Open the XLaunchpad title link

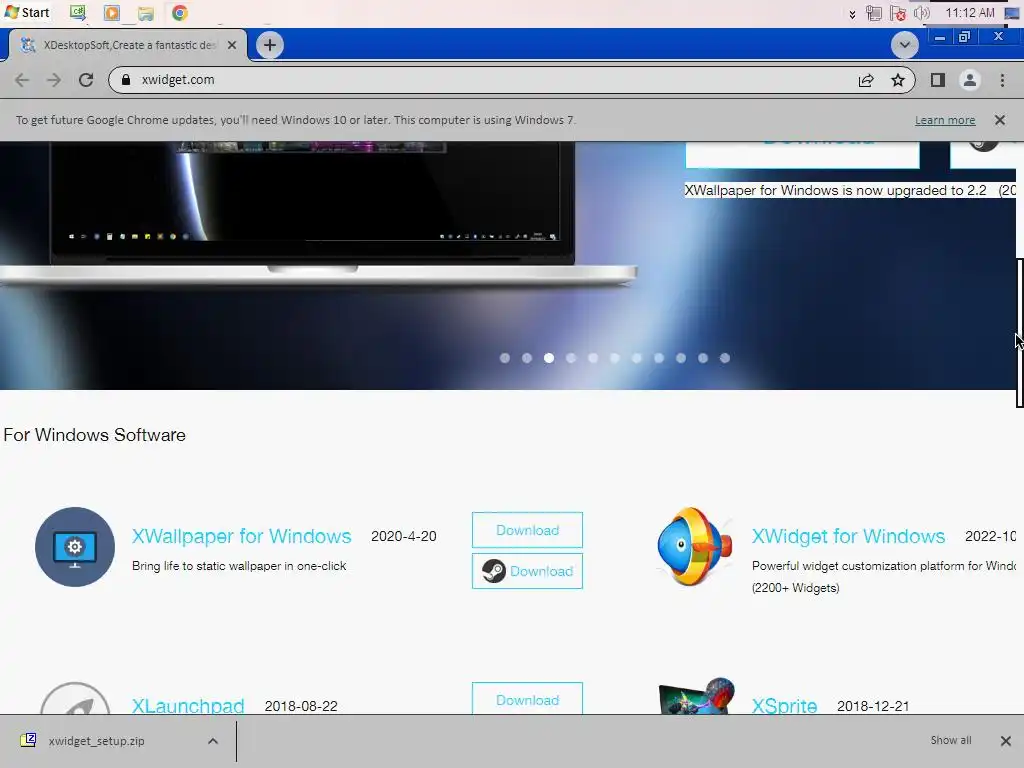click(188, 705)
